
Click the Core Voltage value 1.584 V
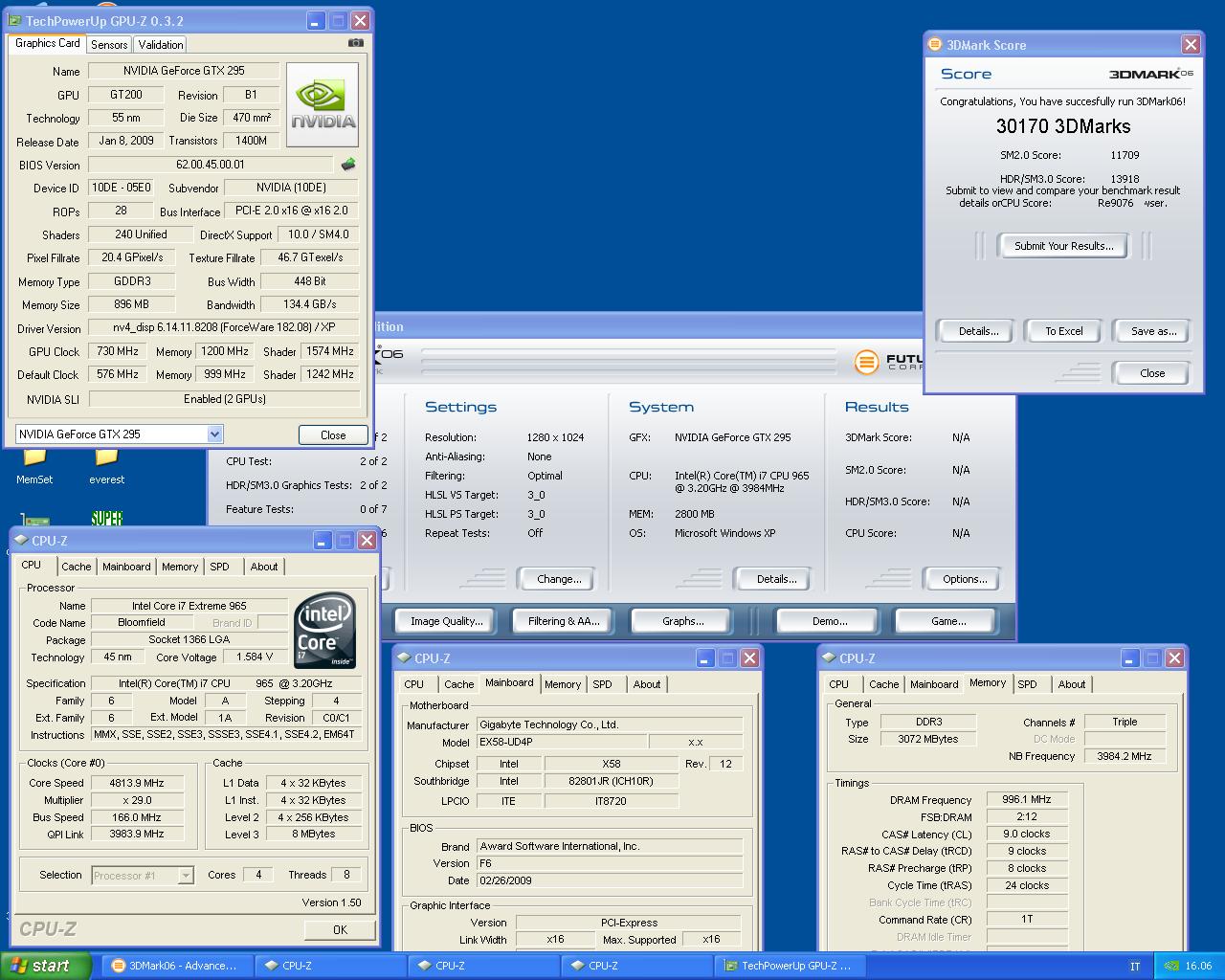[254, 657]
